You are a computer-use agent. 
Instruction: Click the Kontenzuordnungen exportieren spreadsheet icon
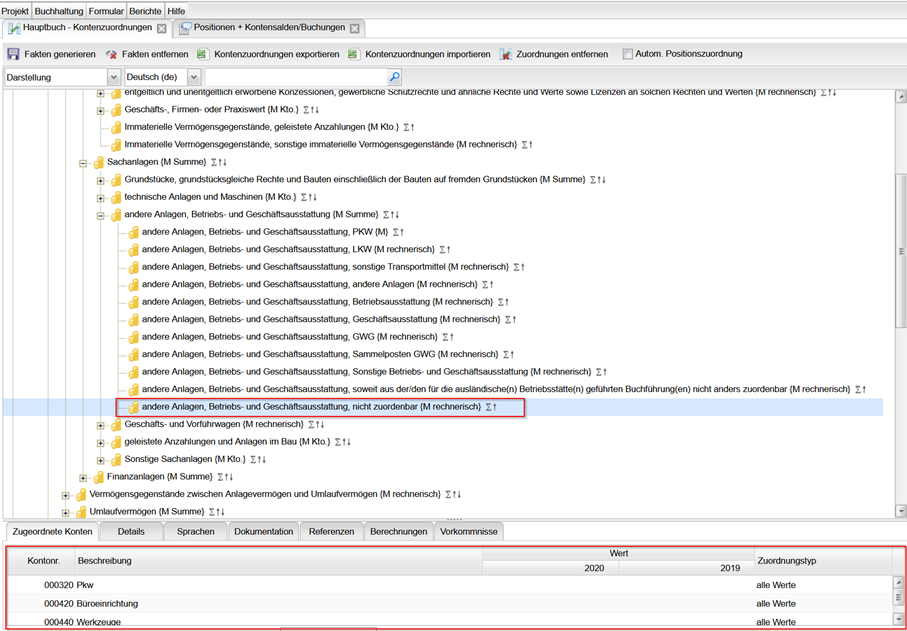coord(202,54)
